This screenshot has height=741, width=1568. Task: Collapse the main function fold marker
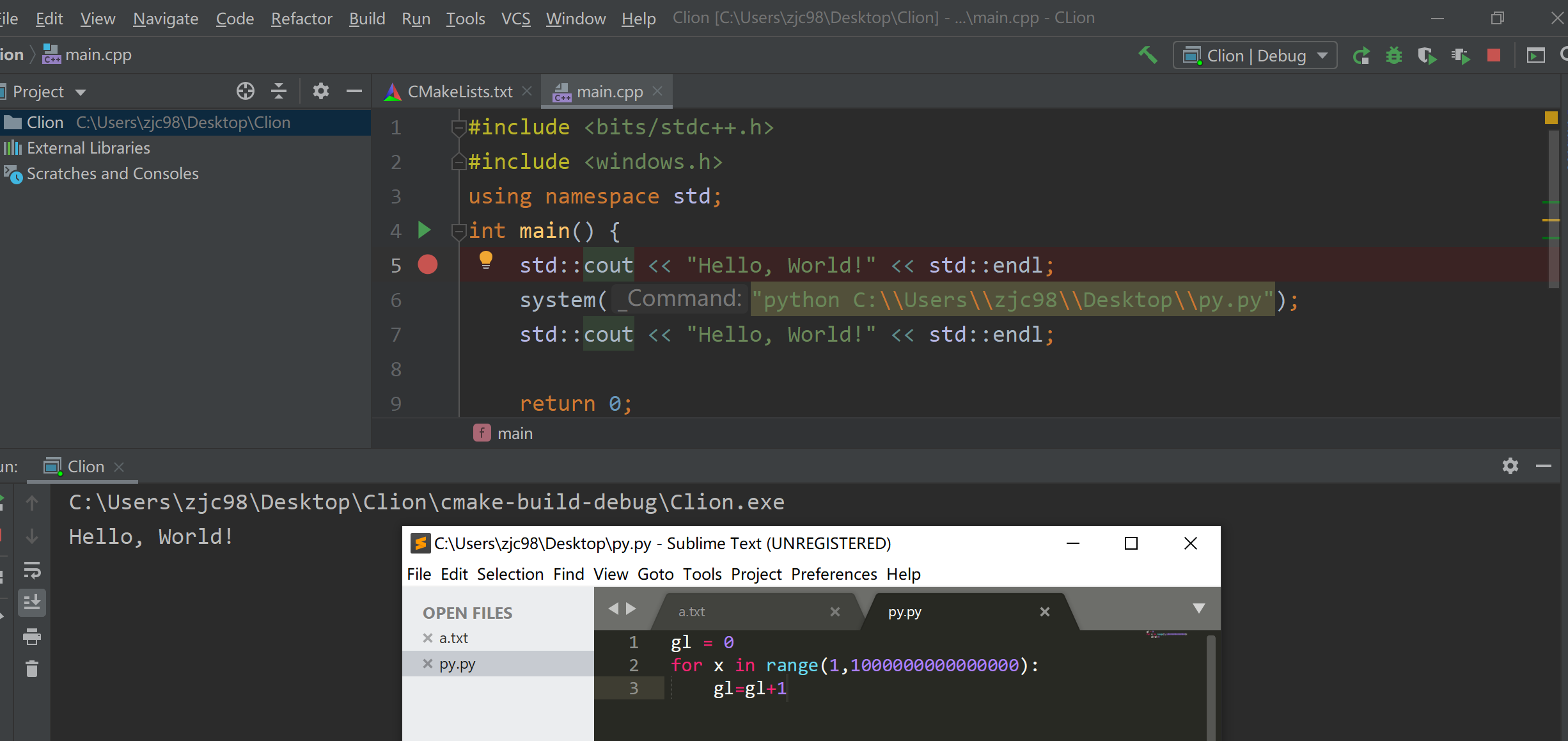(x=459, y=232)
